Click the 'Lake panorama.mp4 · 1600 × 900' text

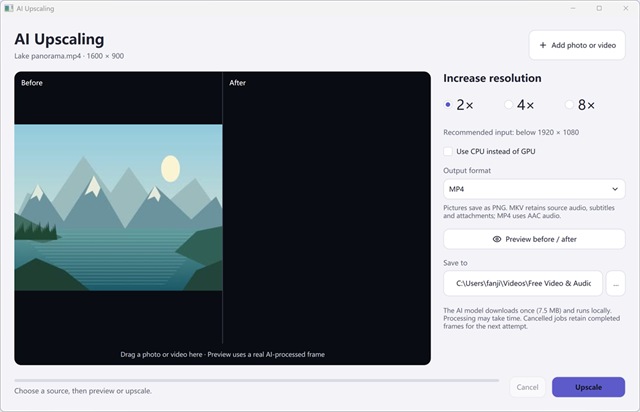pos(69,56)
